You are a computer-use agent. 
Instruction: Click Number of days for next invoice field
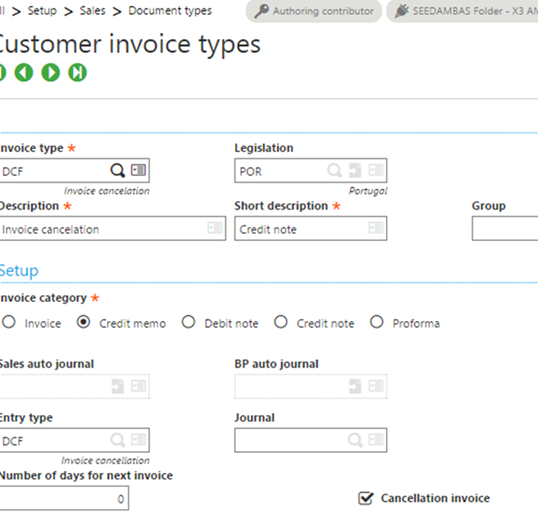(x=64, y=498)
